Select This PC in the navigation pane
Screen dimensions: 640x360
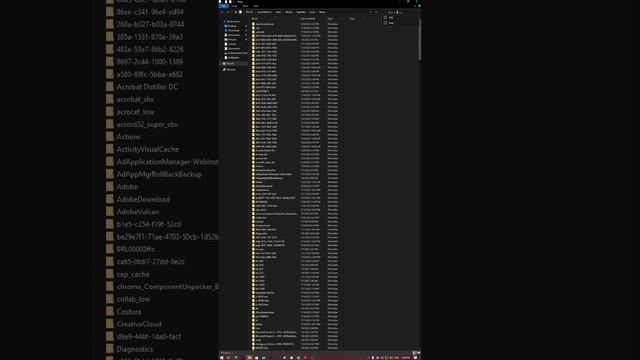pyautogui.click(x=231, y=64)
